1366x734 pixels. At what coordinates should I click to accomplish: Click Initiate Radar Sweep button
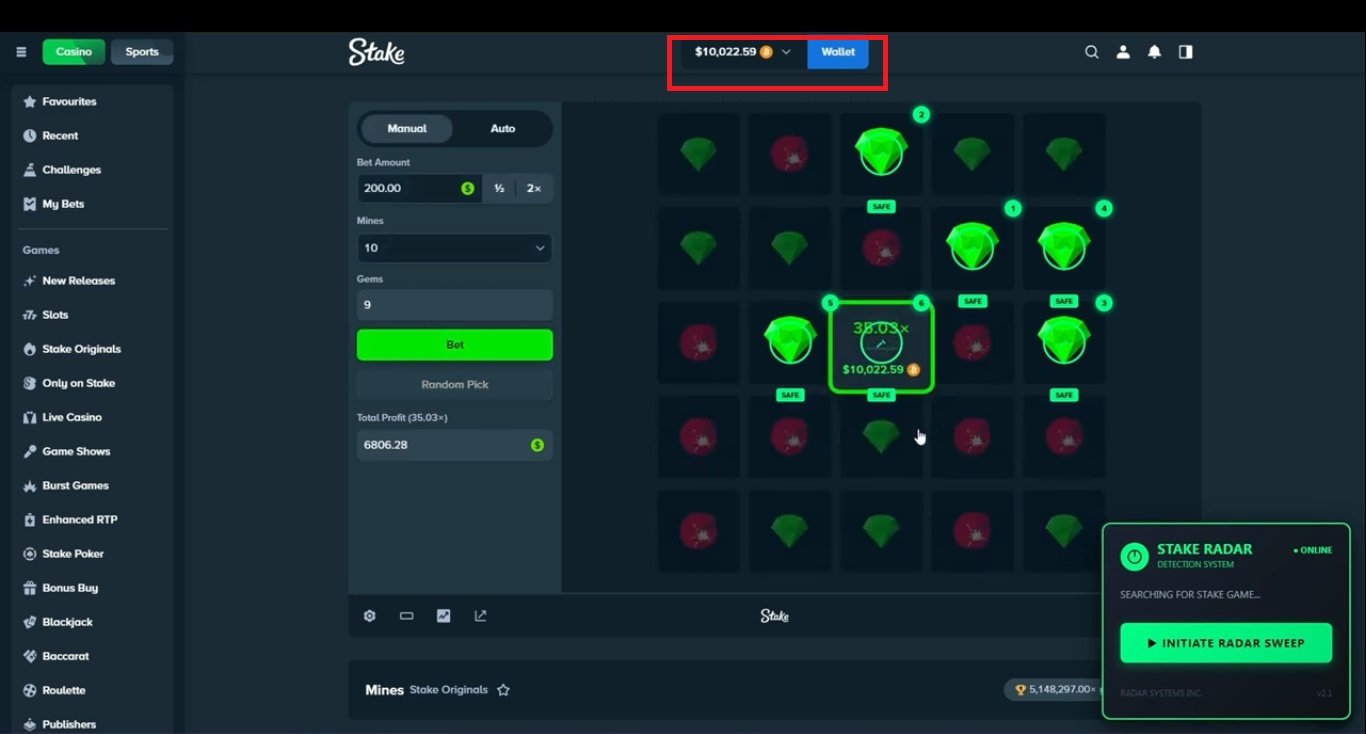[x=1226, y=643]
